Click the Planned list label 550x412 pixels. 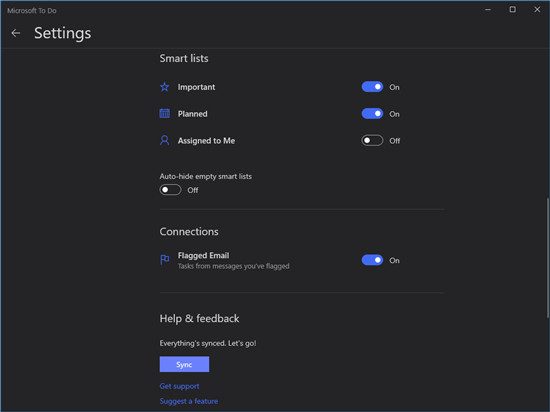tap(193, 114)
